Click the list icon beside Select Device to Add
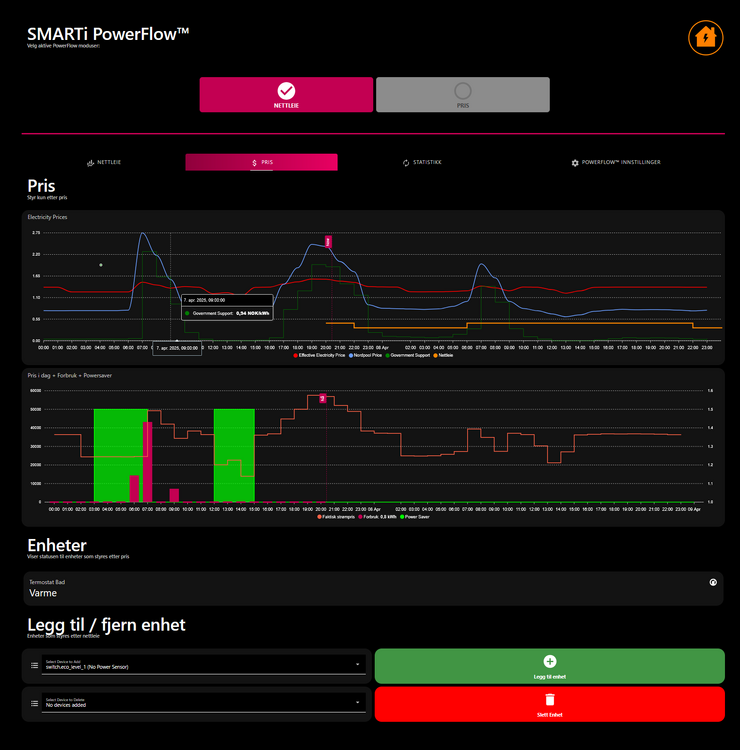Screen dimensions: 740x750 pyautogui.click(x=34, y=665)
